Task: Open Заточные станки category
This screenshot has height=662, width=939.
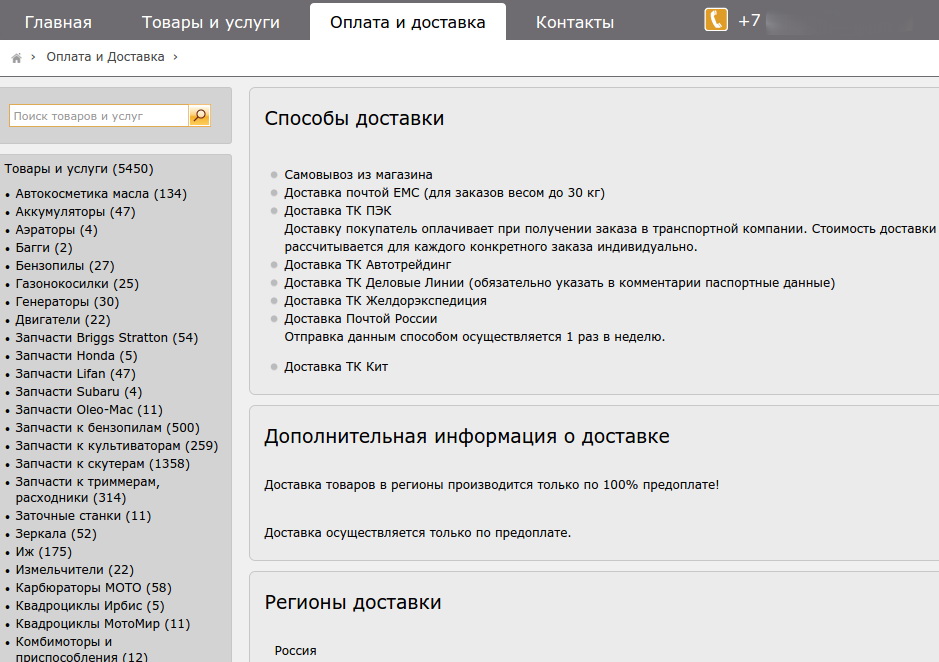Action: [83, 516]
